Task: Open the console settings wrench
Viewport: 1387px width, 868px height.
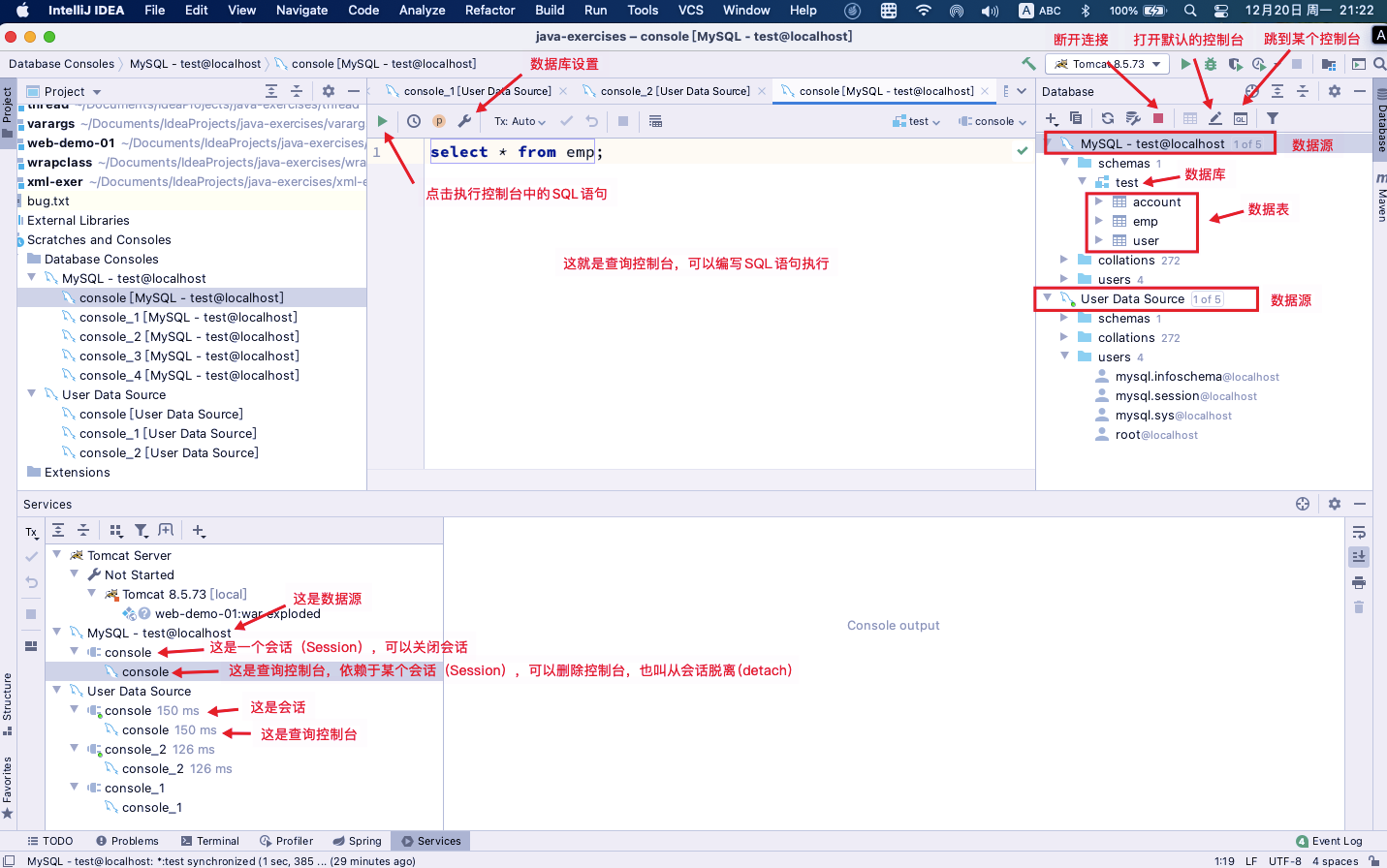Action: (x=464, y=121)
